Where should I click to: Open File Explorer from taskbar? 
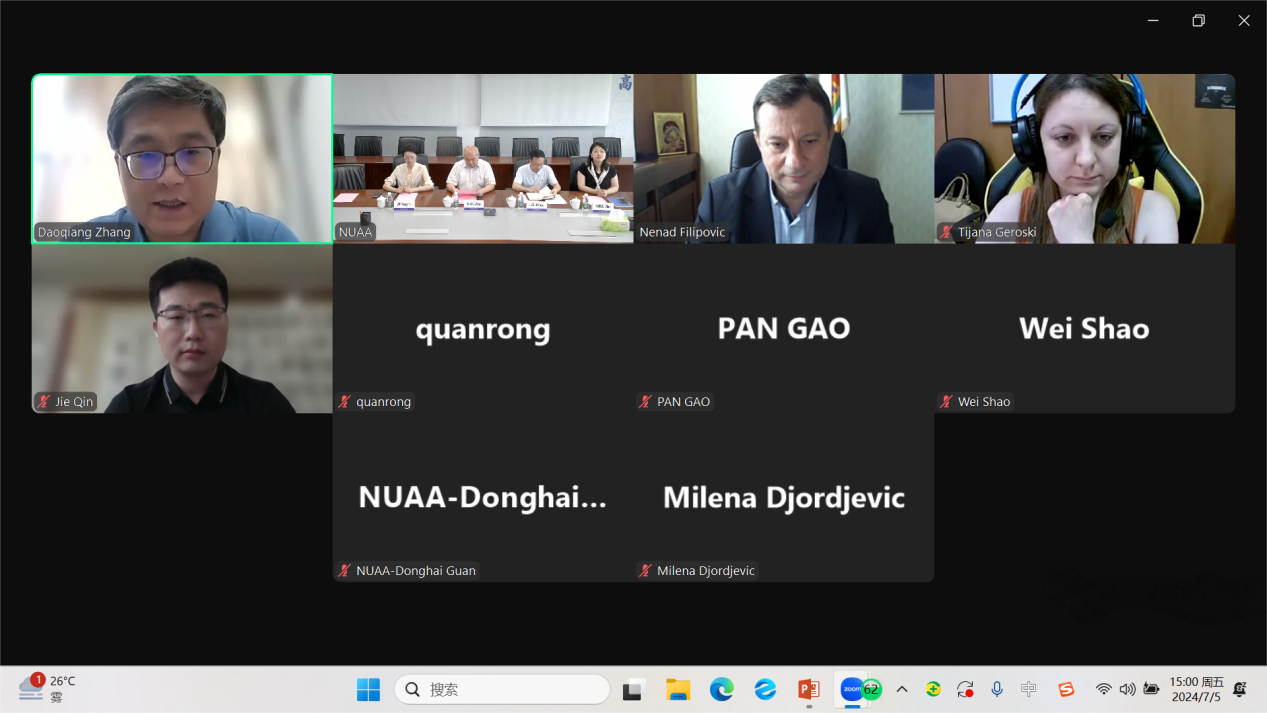pyautogui.click(x=678, y=689)
